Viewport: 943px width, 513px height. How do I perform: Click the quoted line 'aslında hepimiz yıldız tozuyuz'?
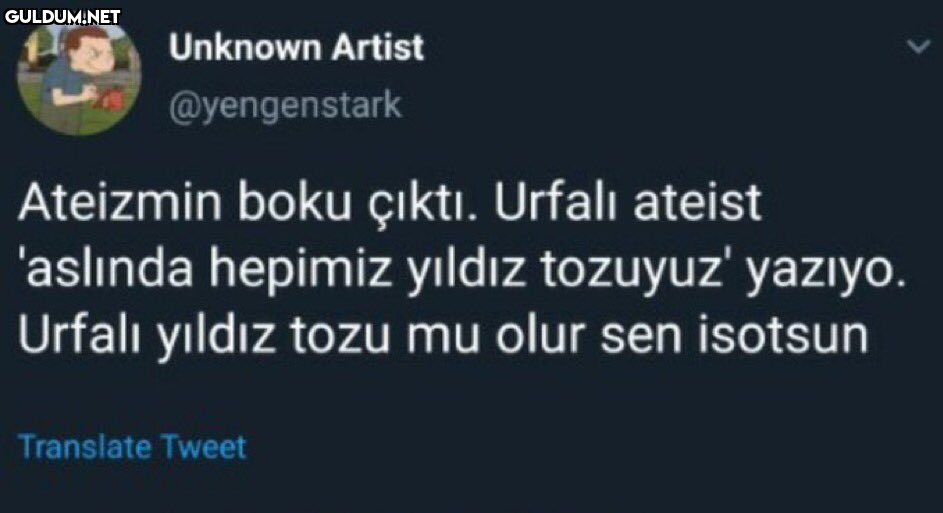(367, 271)
